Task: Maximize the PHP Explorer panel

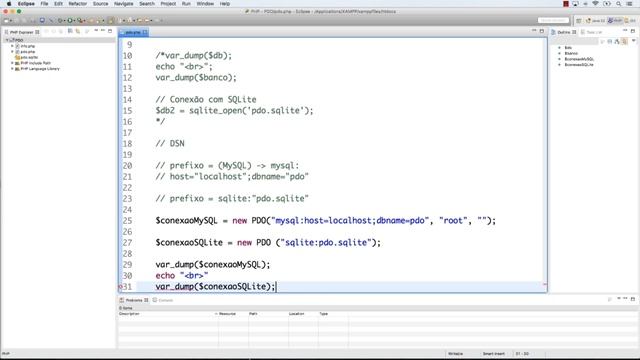Action: 110,31
